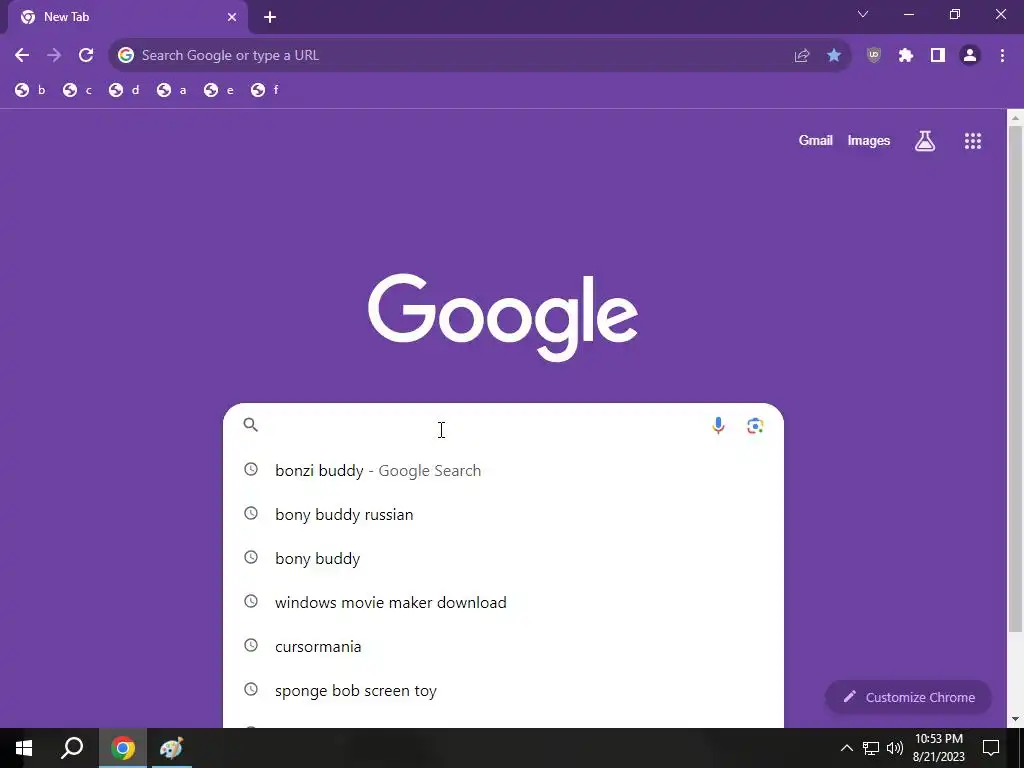Viewport: 1024px width, 768px height.
Task: Click the browser back arrow
Action: [22, 56]
